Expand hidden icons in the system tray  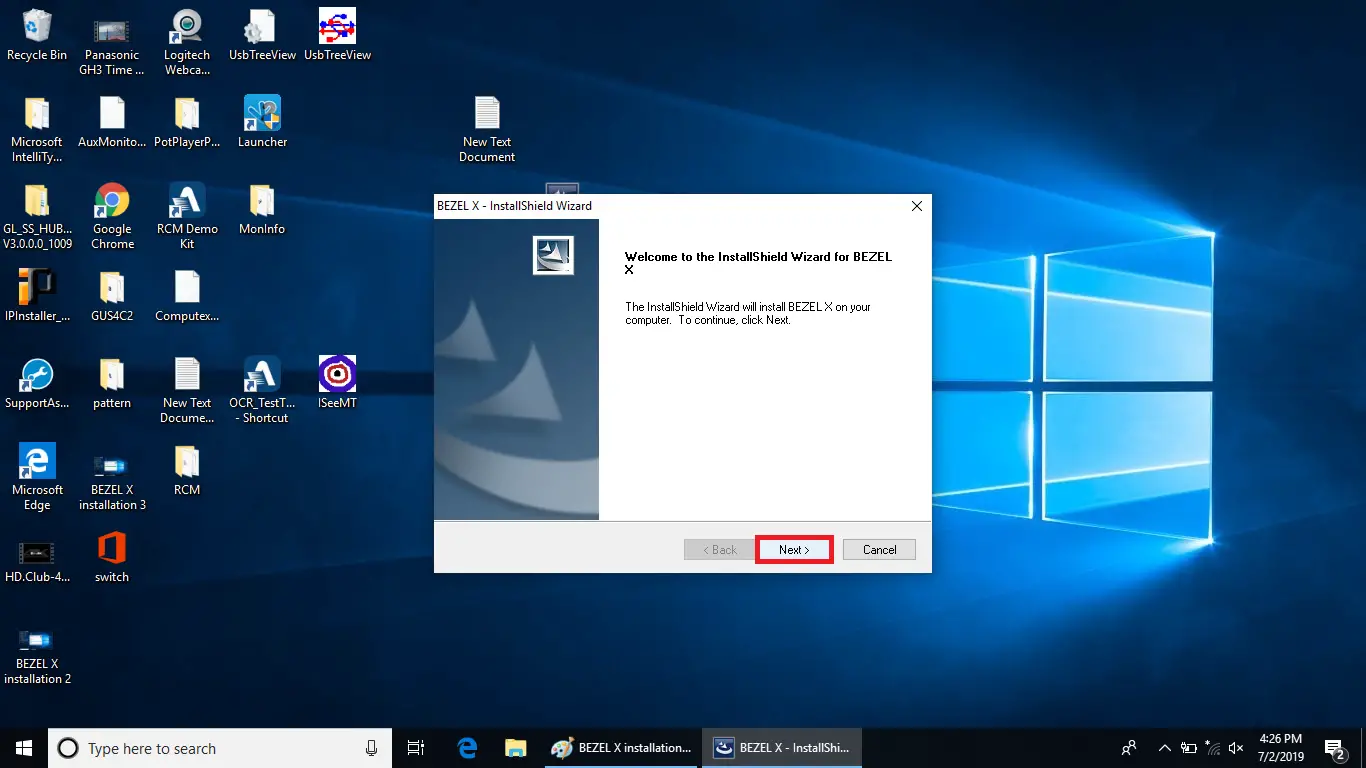(1163, 747)
